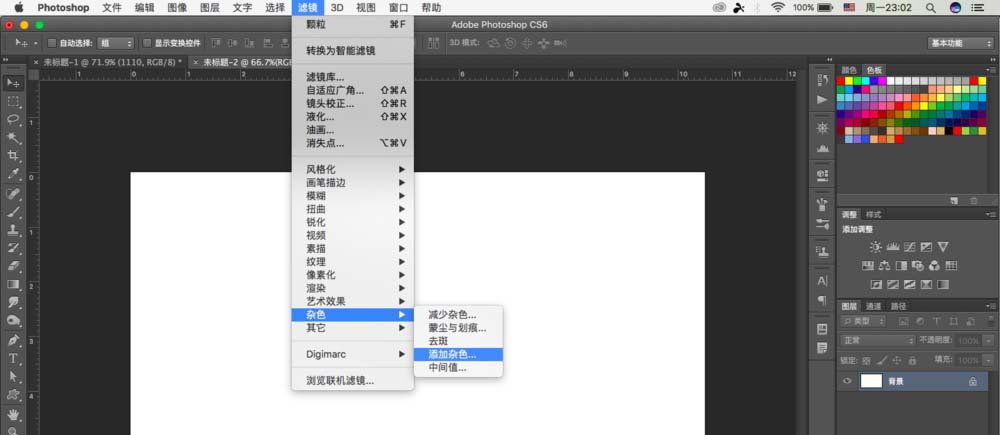Open the Character panel 'A|' icon
The height and width of the screenshot is (435, 1000).
(x=822, y=281)
